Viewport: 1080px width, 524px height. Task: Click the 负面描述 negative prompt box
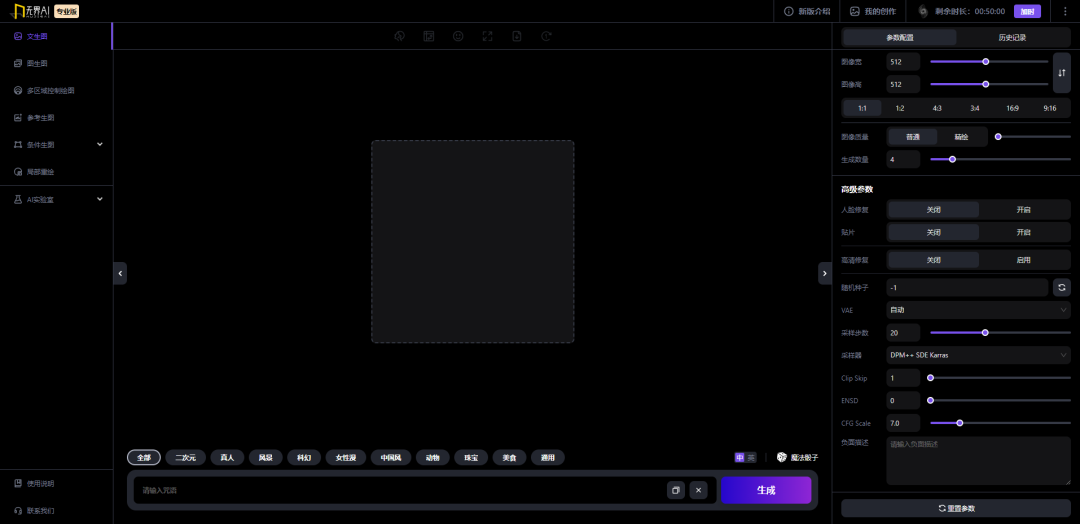(978, 461)
